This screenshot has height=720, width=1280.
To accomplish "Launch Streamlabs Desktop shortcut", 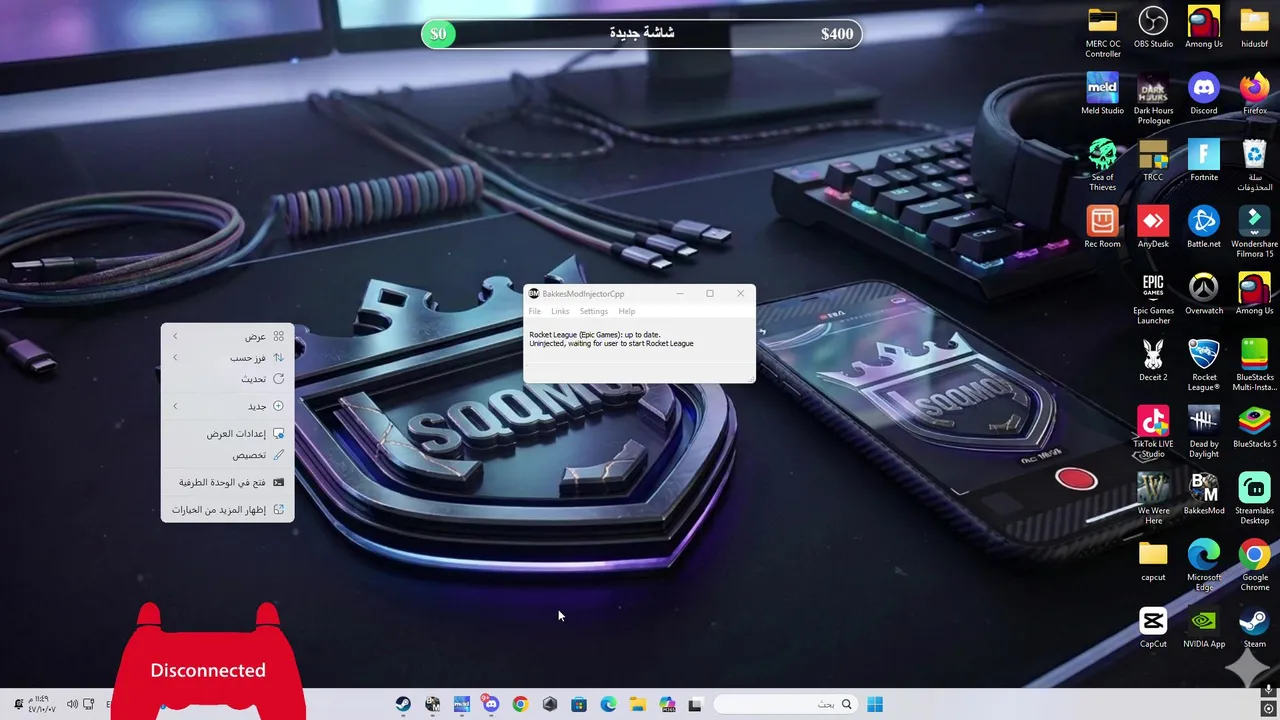I will pyautogui.click(x=1254, y=499).
